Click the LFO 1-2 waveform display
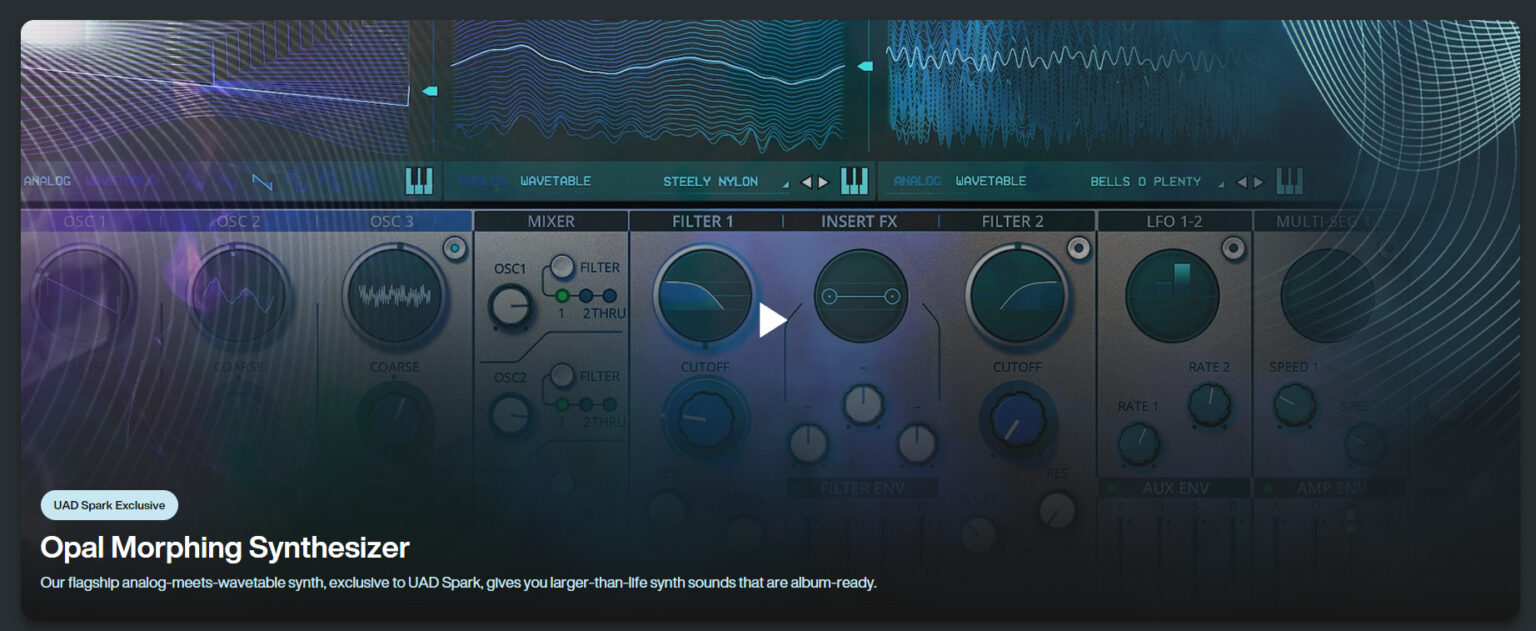The image size is (1536, 631). coord(1172,290)
